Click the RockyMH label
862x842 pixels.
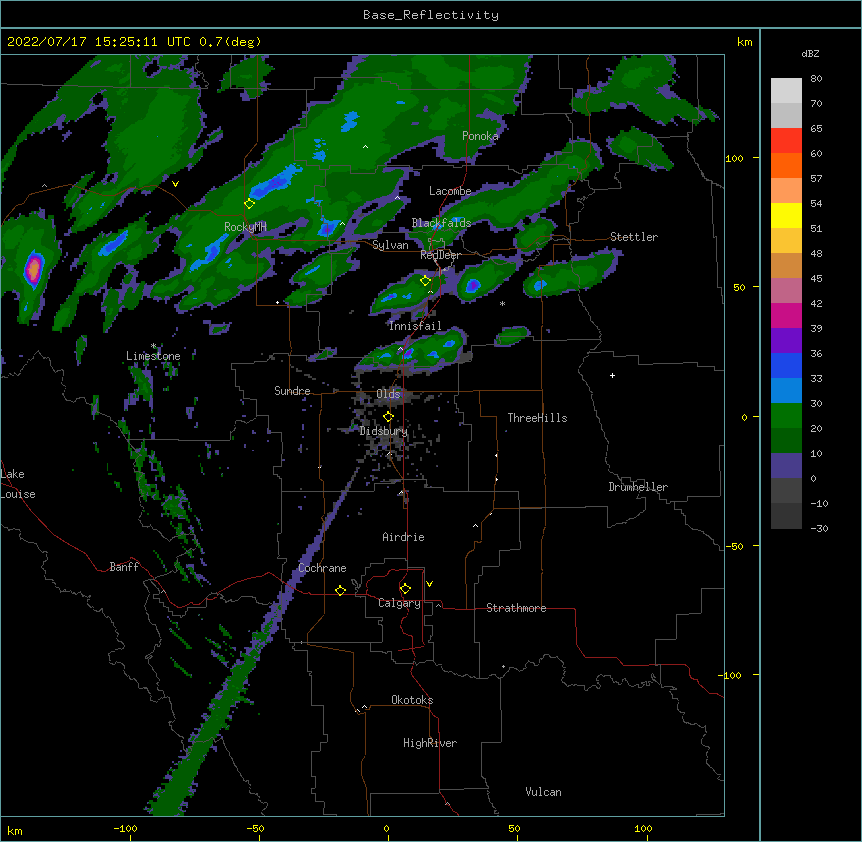(x=245, y=227)
